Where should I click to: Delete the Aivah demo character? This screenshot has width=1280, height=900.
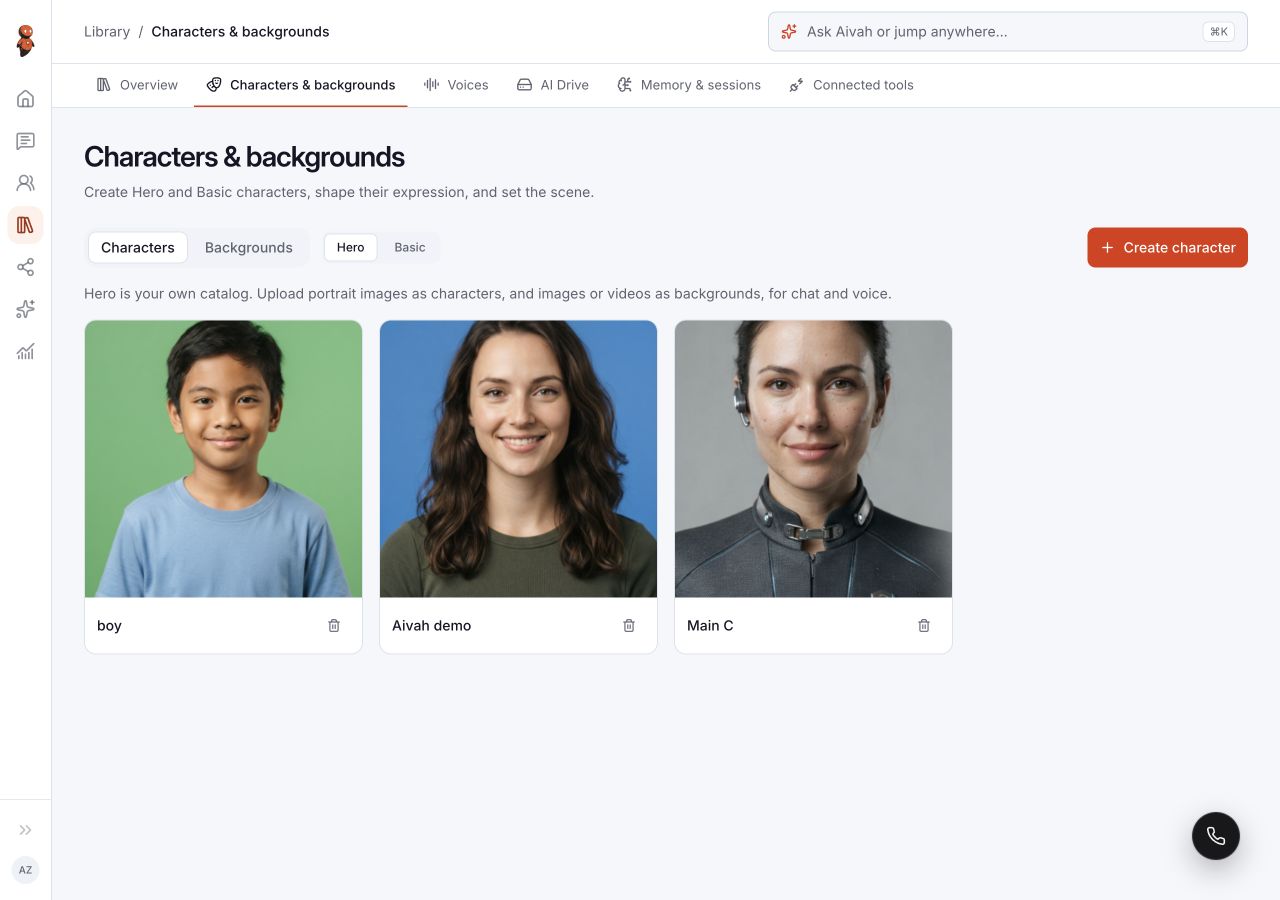629,625
